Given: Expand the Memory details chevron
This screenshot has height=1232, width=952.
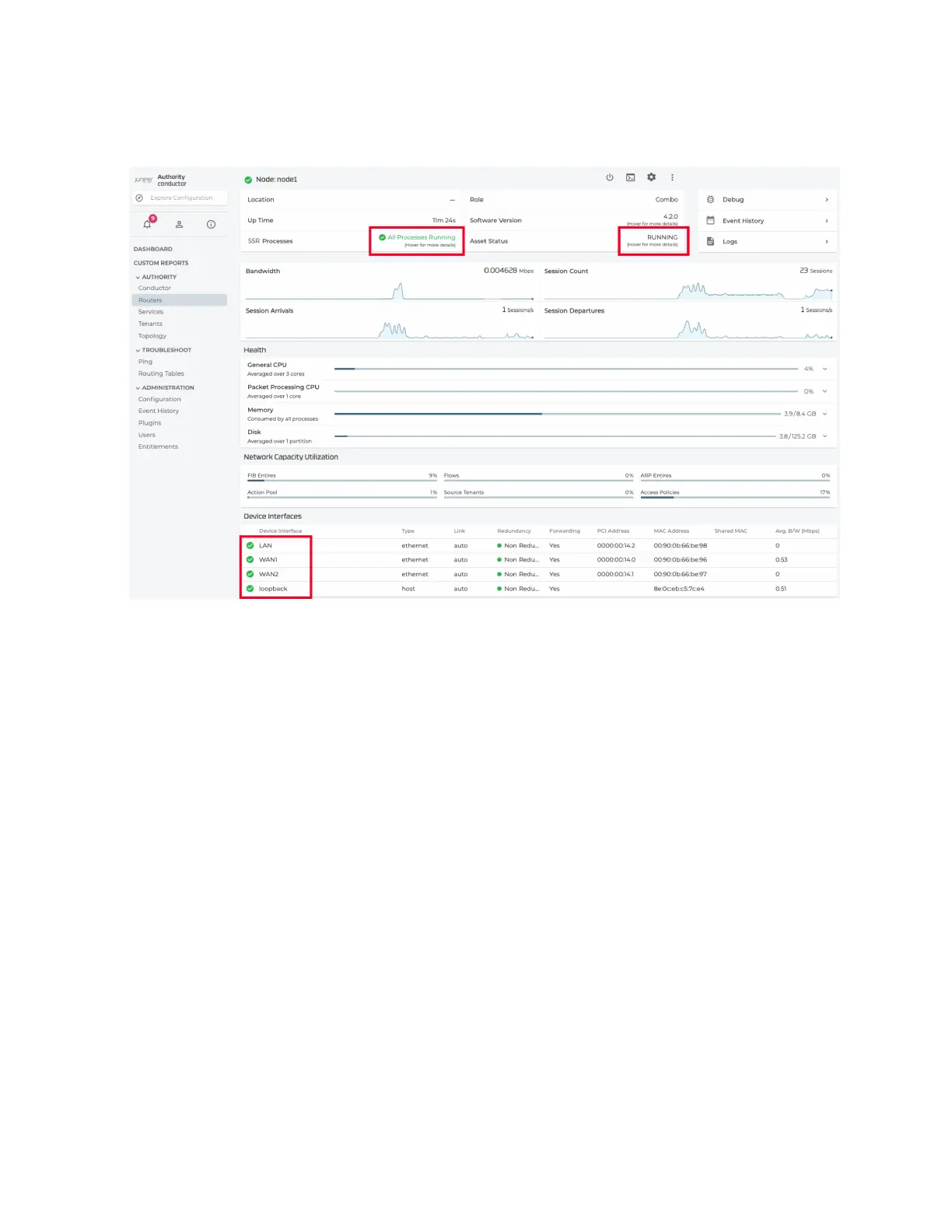Looking at the screenshot, I should 824,414.
